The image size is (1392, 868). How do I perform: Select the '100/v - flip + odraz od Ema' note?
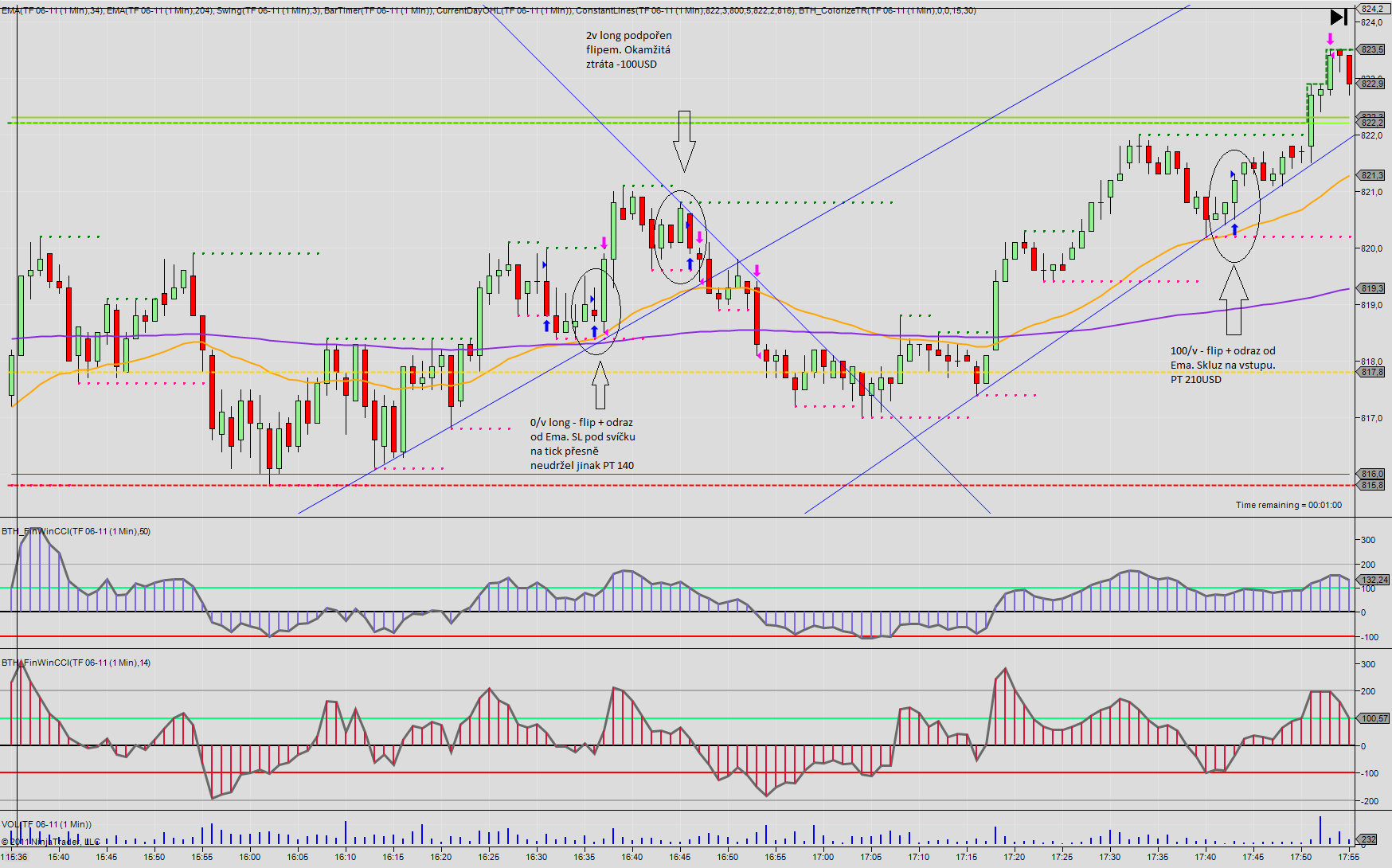pyautogui.click(x=1223, y=365)
